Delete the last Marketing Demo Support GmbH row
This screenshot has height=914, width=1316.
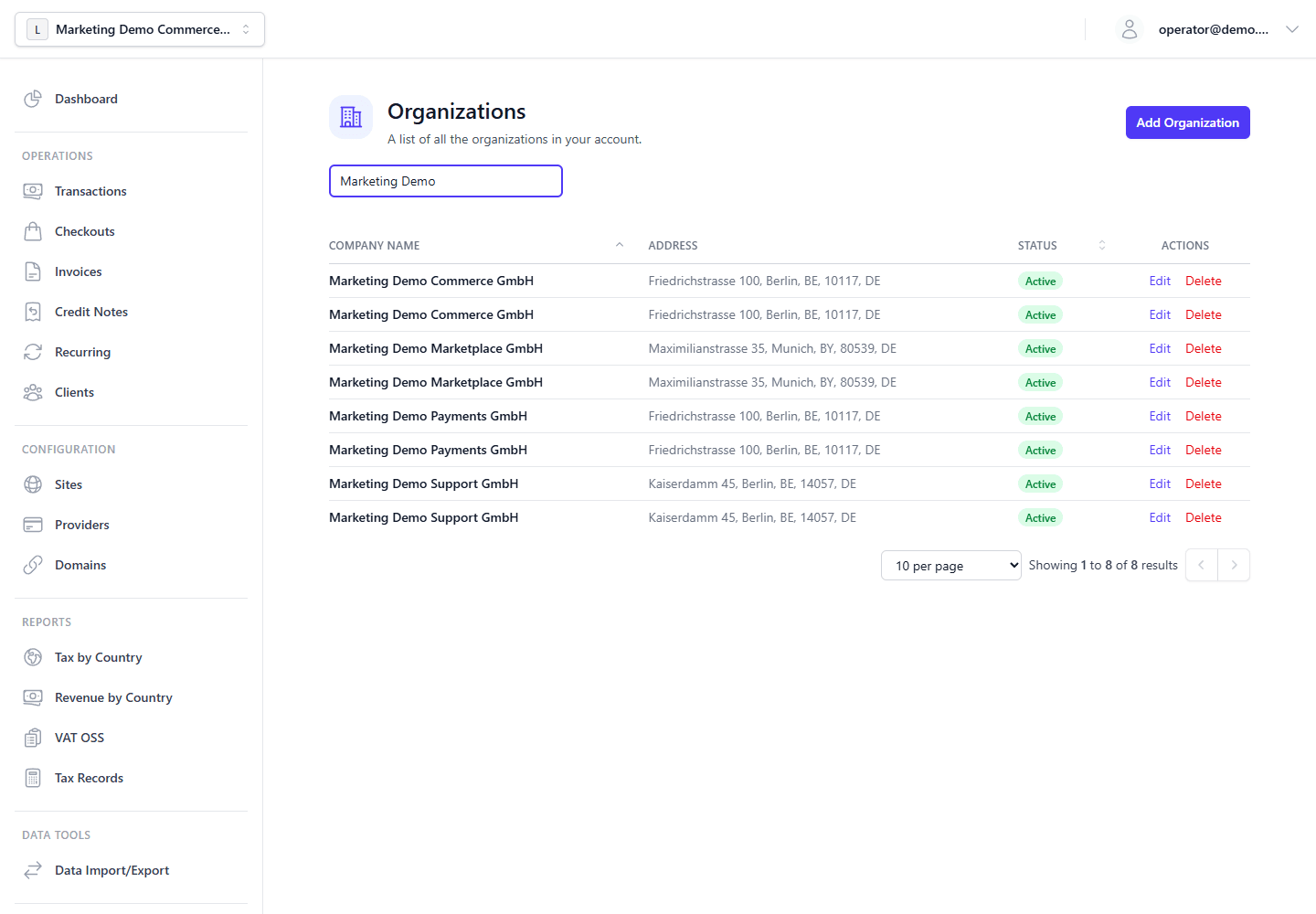point(1204,517)
